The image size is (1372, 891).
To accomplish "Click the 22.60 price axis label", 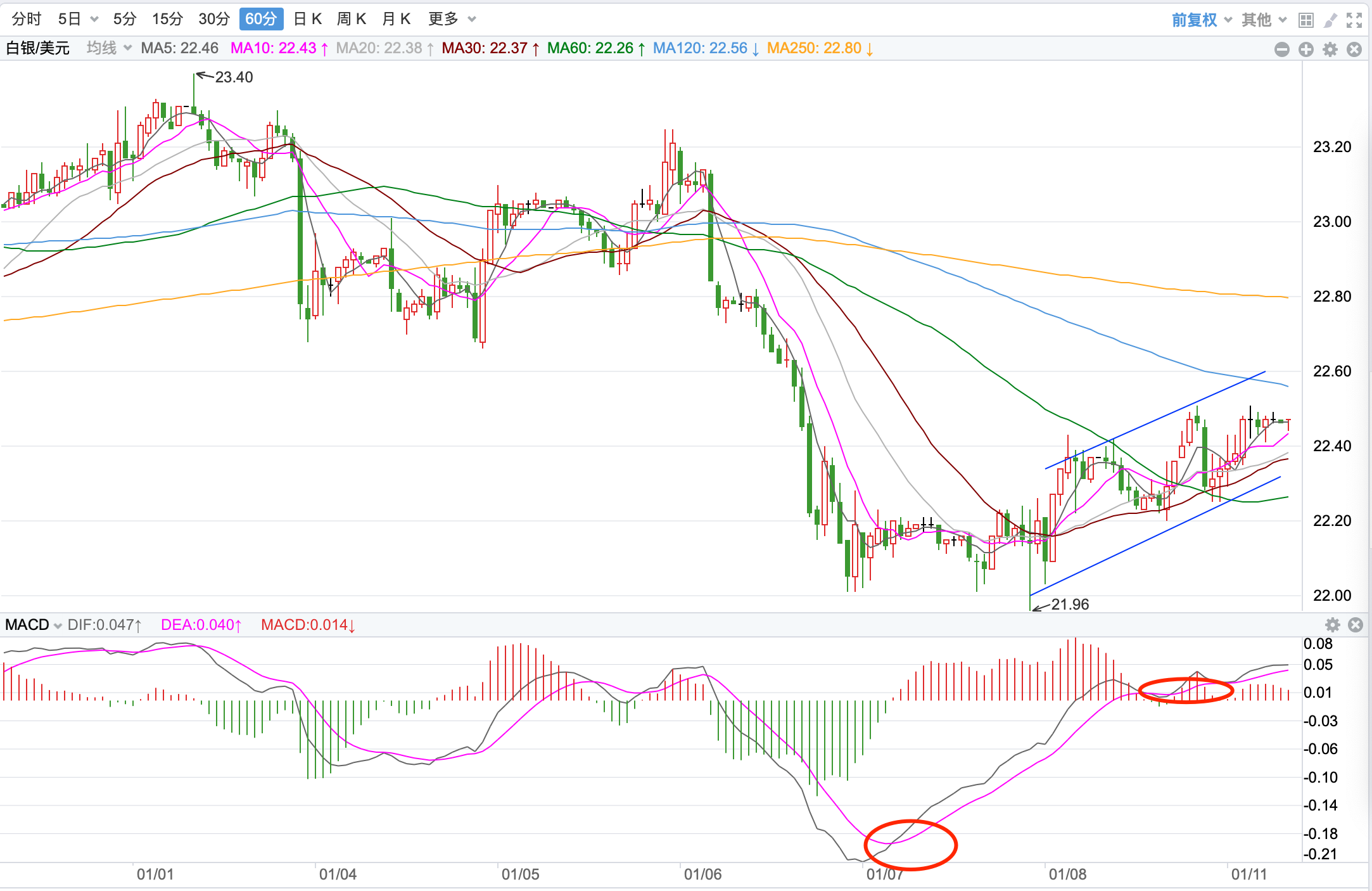I will pos(1332,371).
